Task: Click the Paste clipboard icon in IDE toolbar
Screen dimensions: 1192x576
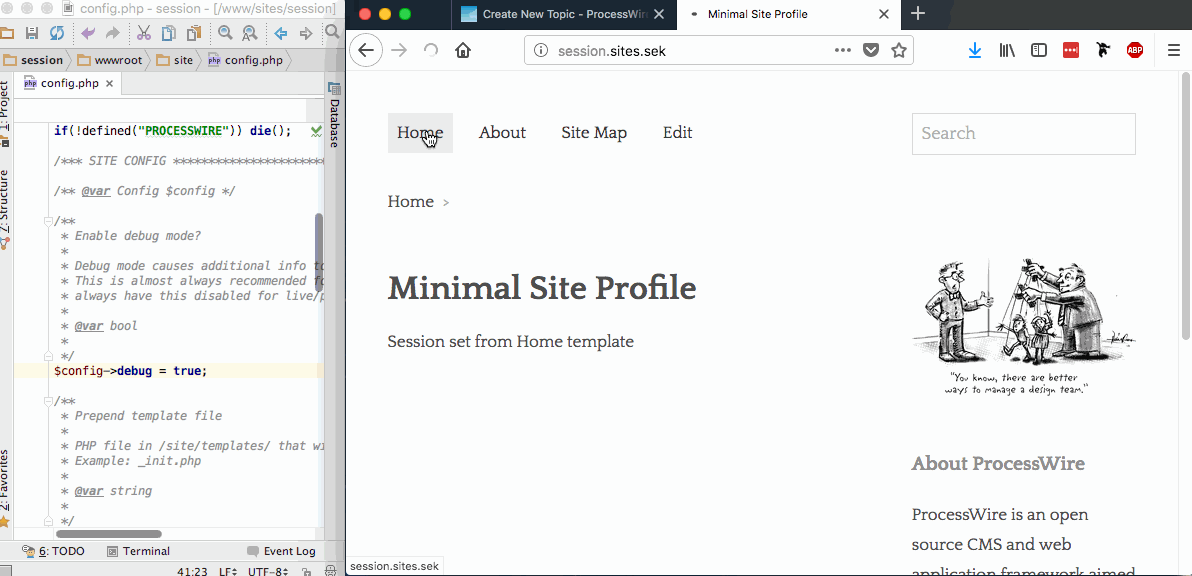Action: coord(194,34)
